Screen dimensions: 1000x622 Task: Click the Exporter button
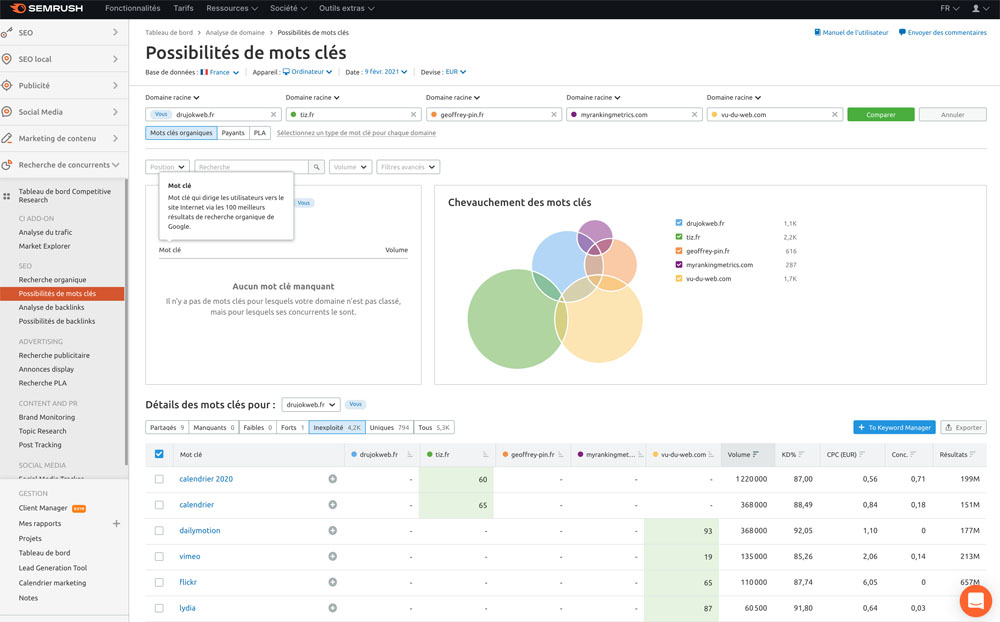pyautogui.click(x=963, y=427)
